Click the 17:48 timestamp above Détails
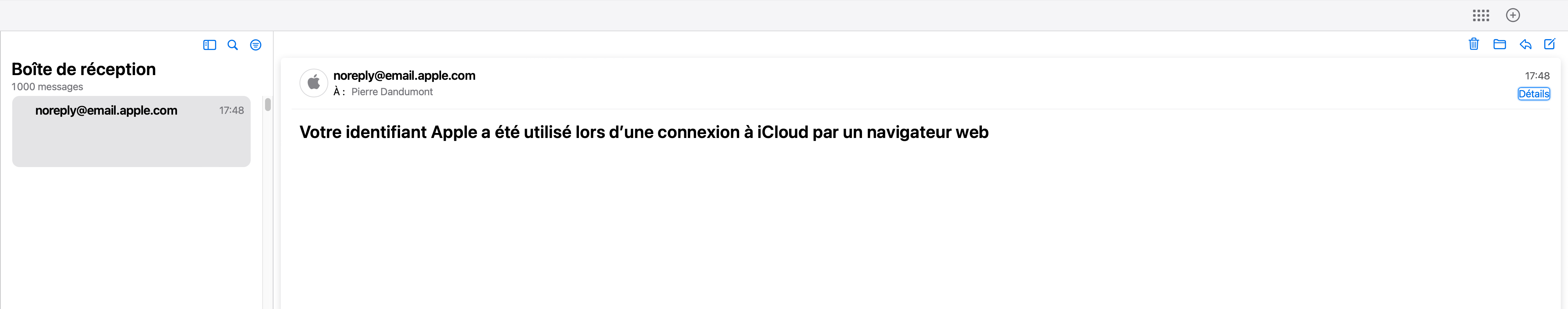Viewport: 1568px width, 309px height. 1537,75
